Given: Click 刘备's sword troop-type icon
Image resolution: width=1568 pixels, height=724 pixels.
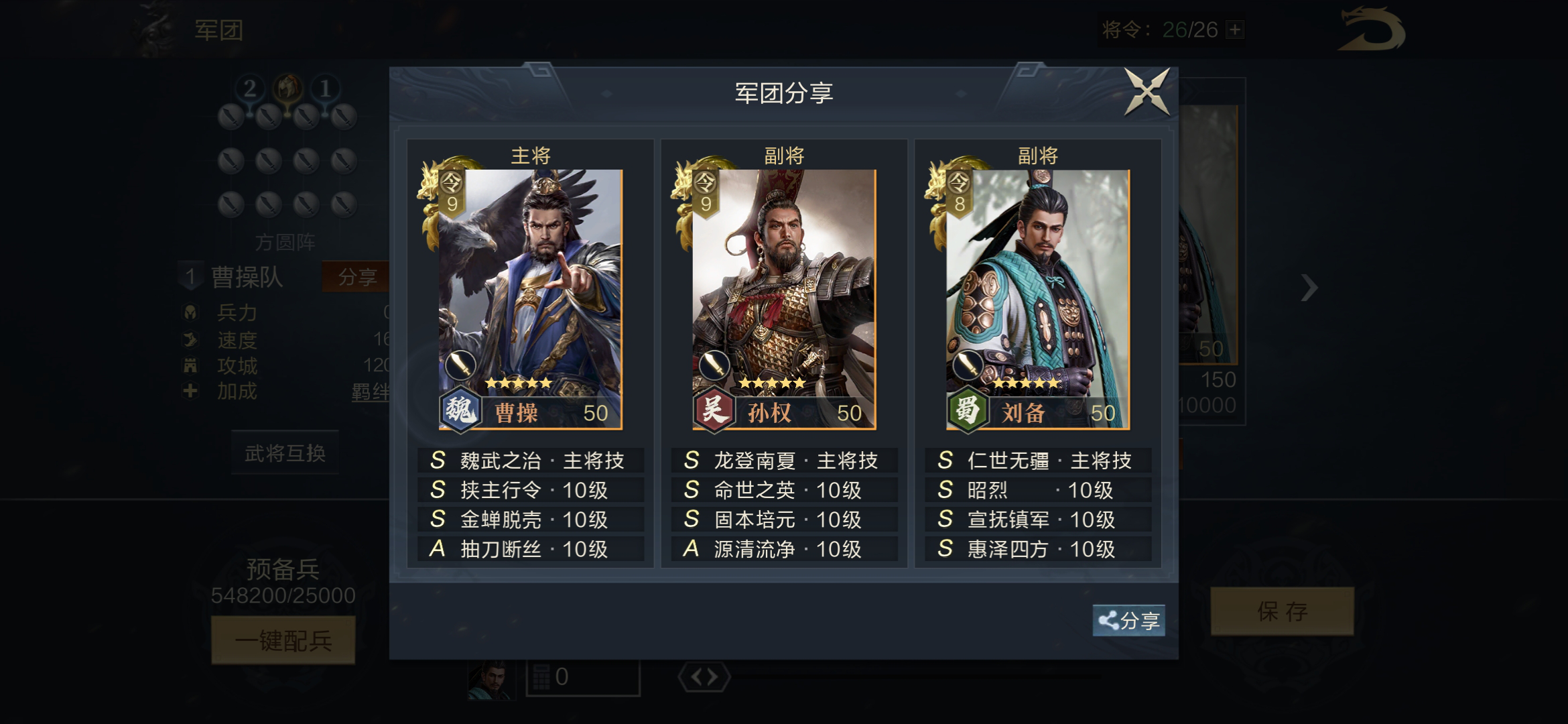Looking at the screenshot, I should [x=968, y=366].
